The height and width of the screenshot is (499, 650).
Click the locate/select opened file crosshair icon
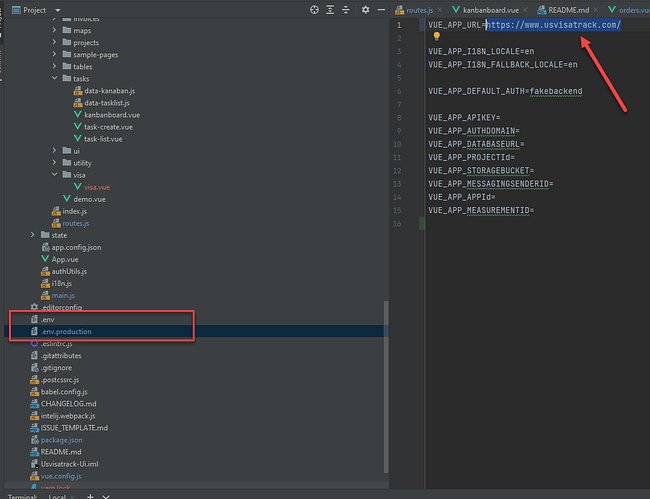click(314, 10)
